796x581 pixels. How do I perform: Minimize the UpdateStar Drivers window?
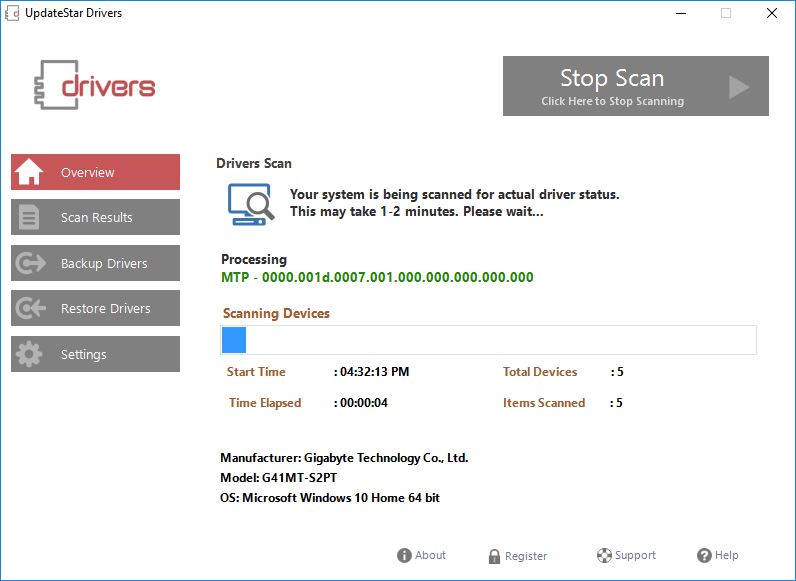(x=681, y=13)
